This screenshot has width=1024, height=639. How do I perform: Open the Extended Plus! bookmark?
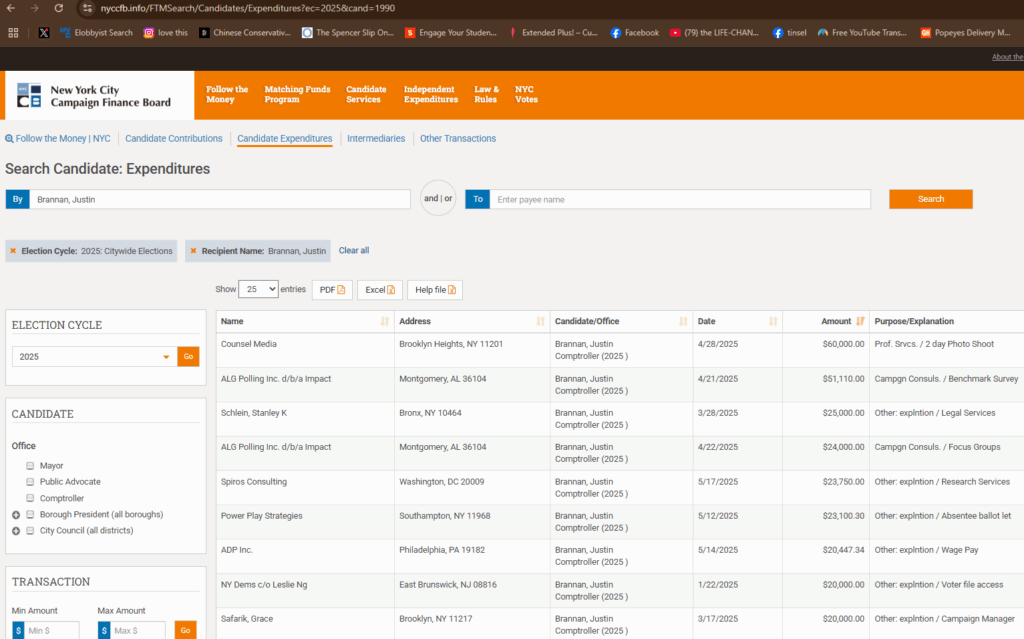(x=553, y=33)
